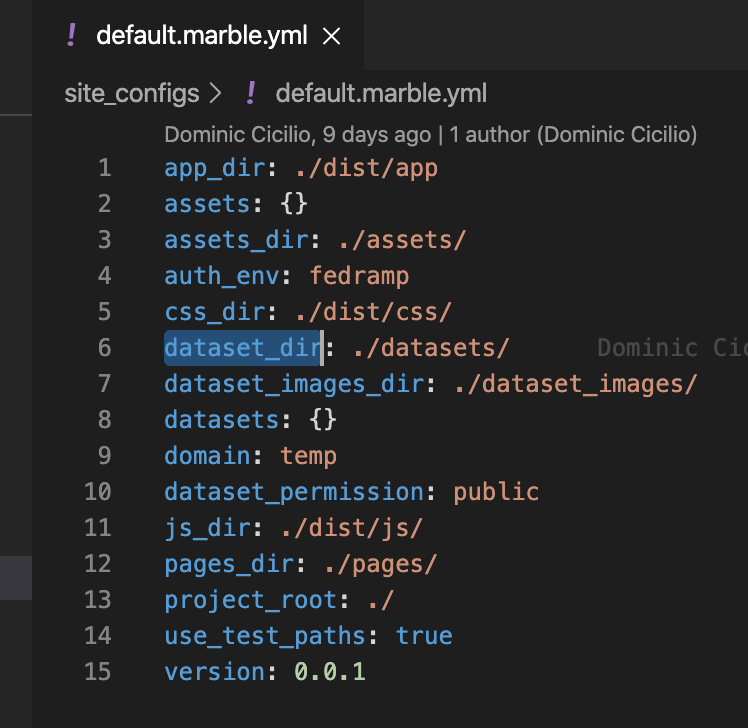Image resolution: width=748 pixels, height=728 pixels.
Task: Click the pages_dir key
Action: pos(229,564)
